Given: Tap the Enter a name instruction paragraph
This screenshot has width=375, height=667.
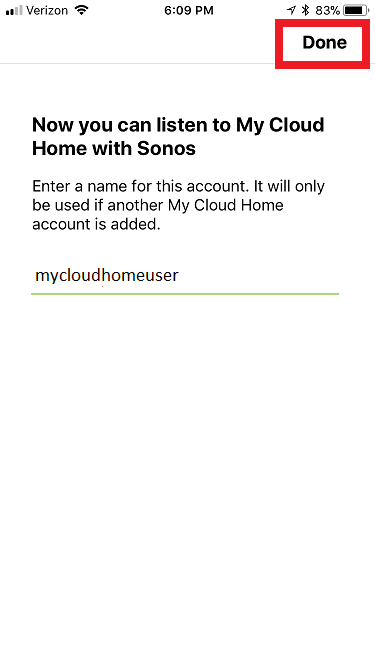Looking at the screenshot, I should click(x=179, y=205).
